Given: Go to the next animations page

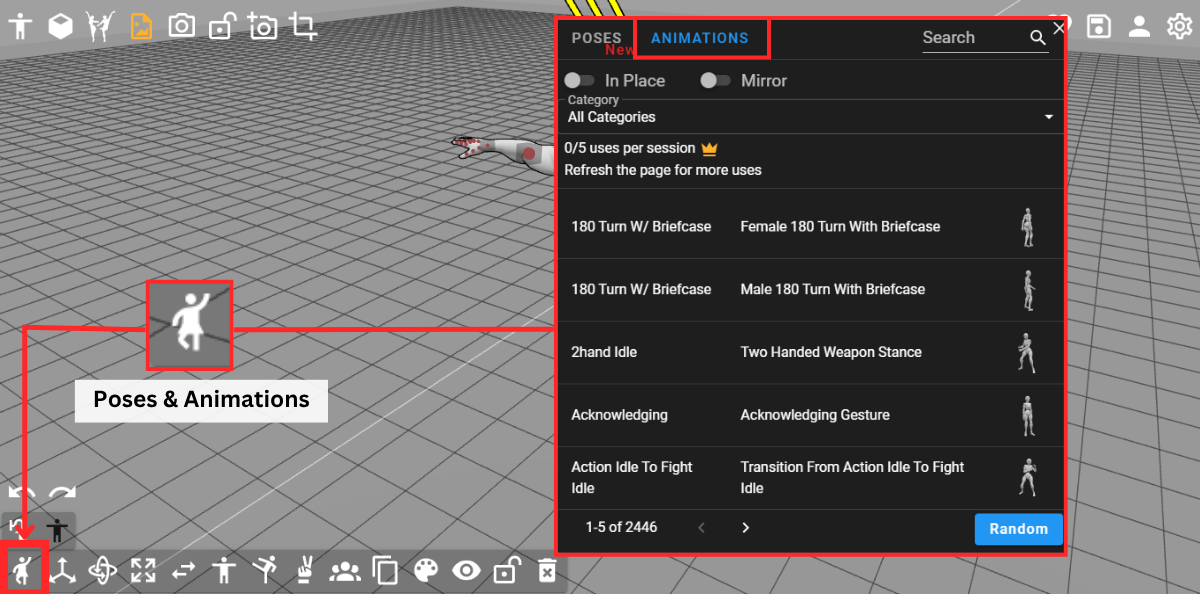Looking at the screenshot, I should click(x=745, y=527).
